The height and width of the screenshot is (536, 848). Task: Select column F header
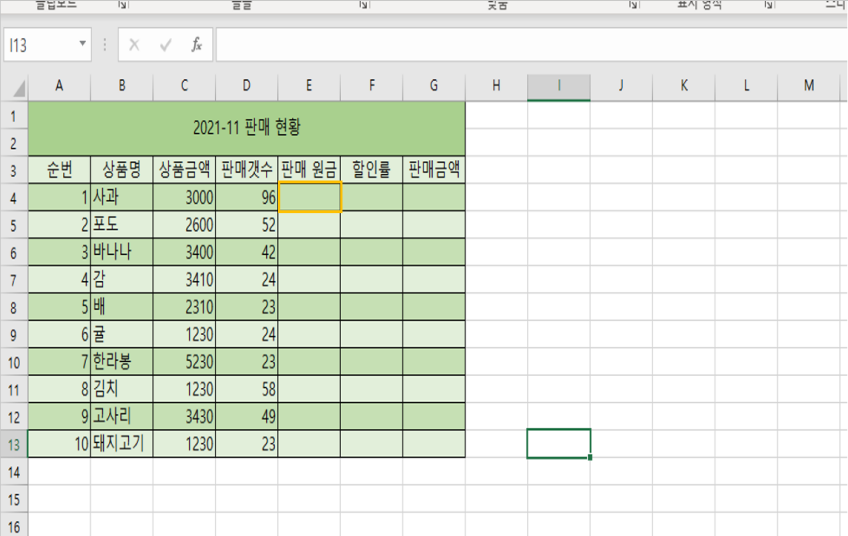372,85
